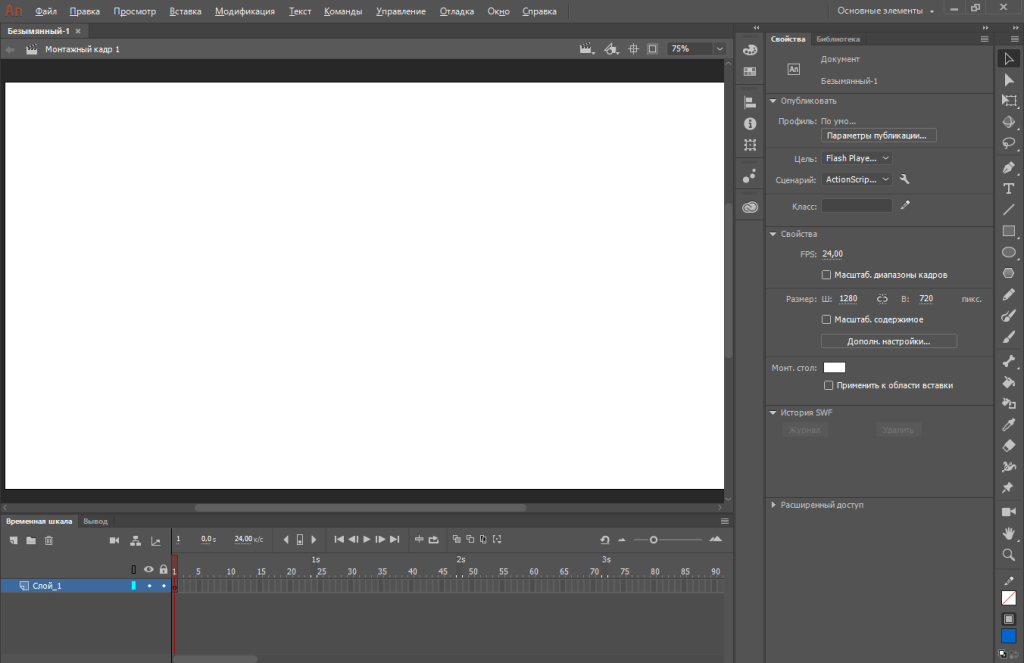This screenshot has height=663, width=1024.
Task: Add a new layer in the timeline
Action: pos(13,540)
